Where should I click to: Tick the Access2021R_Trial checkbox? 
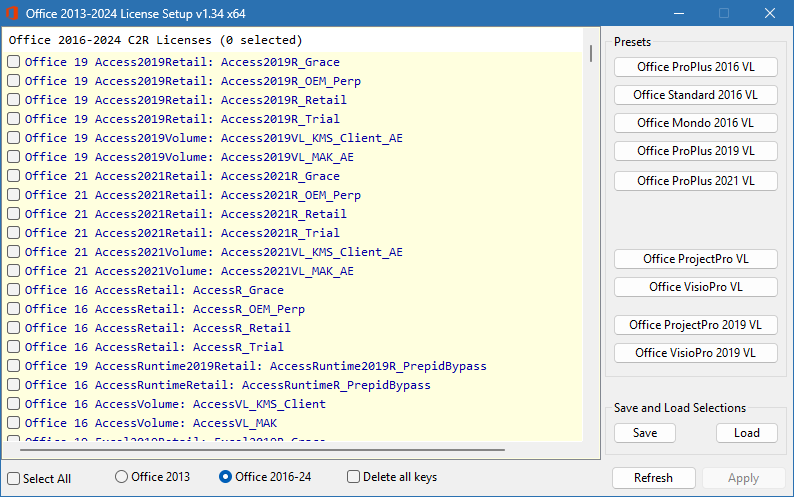(x=14, y=233)
